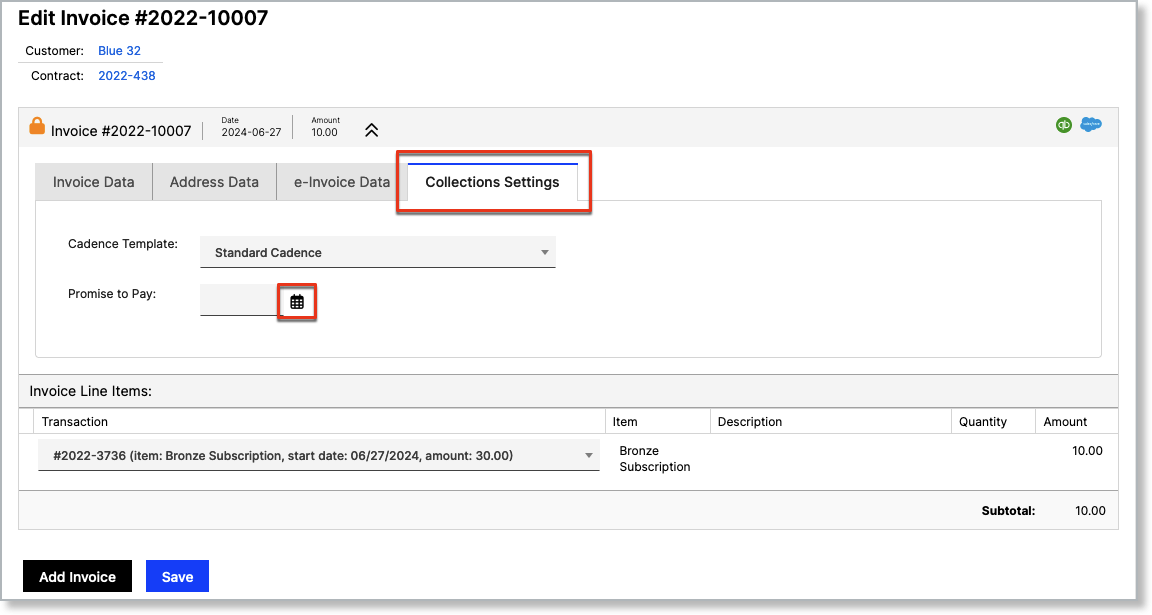Click the green QuickBooks icon
This screenshot has height=615, width=1152.
coord(1064,125)
